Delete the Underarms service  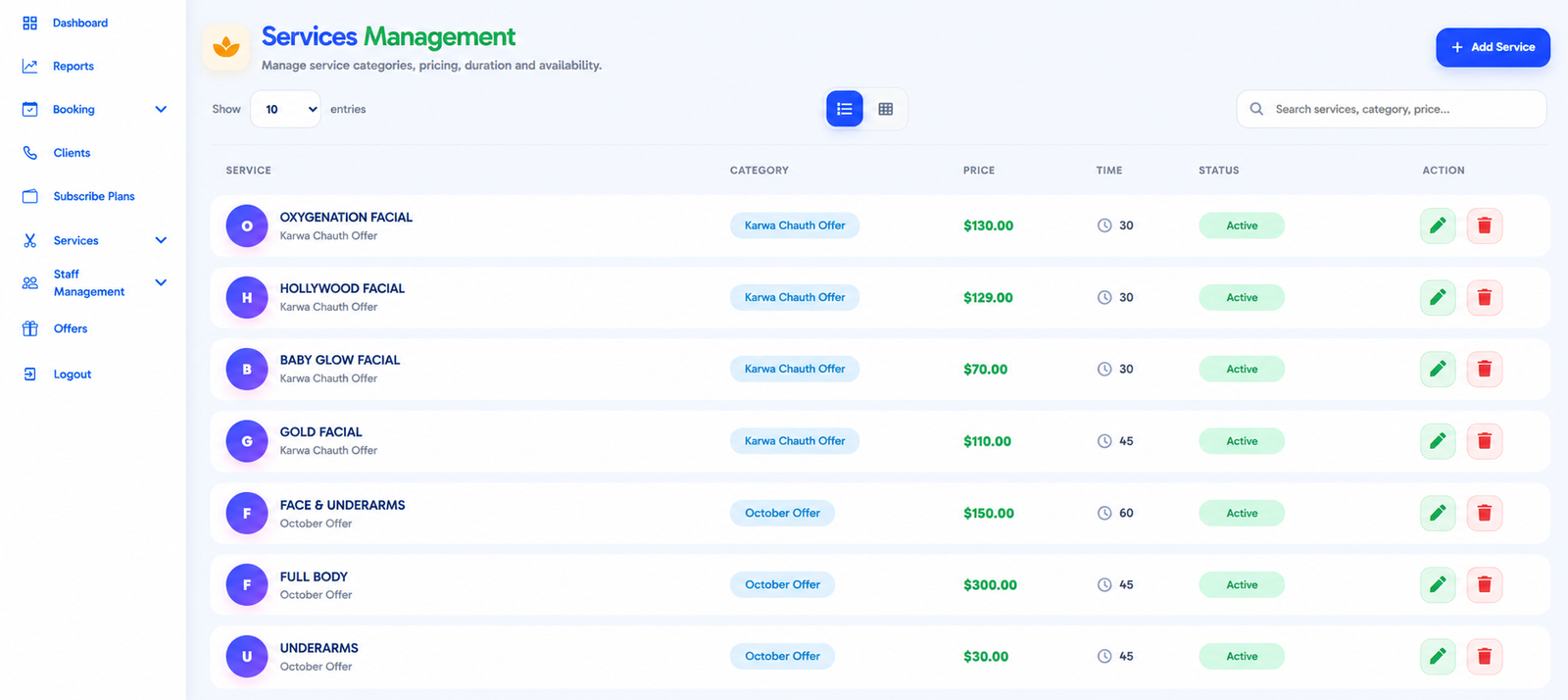tap(1485, 656)
